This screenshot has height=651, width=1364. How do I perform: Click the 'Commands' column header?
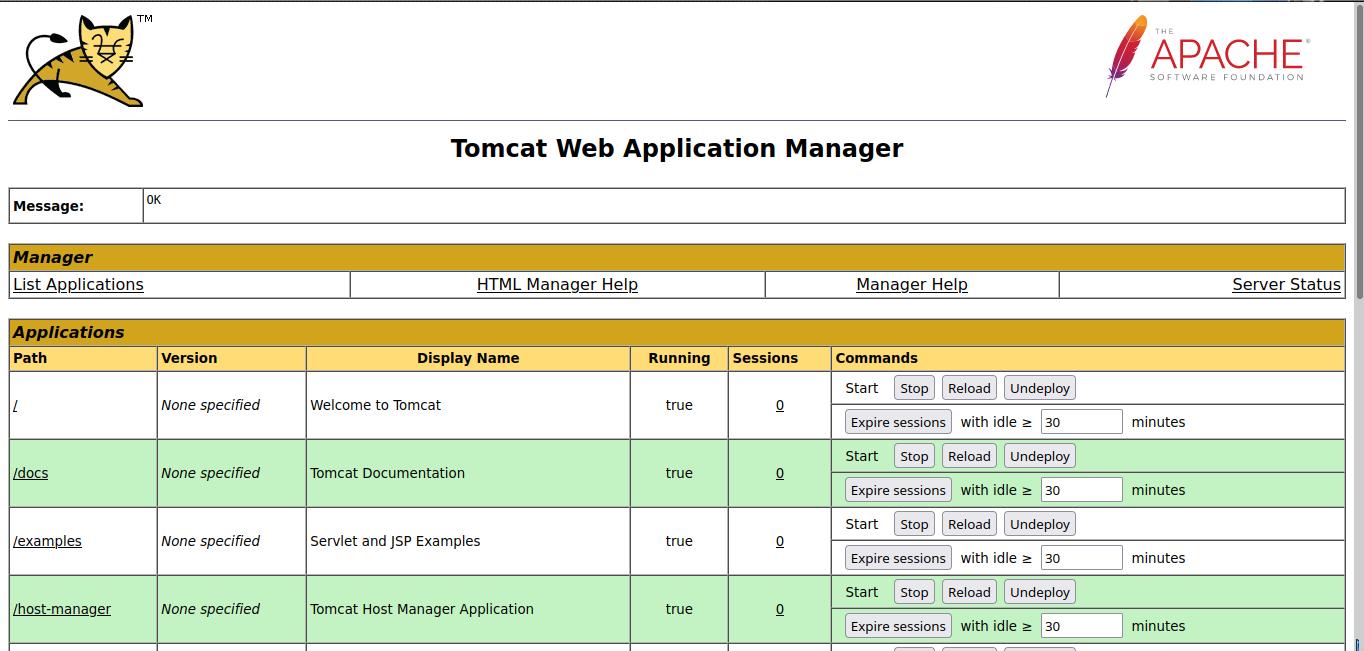pos(877,358)
